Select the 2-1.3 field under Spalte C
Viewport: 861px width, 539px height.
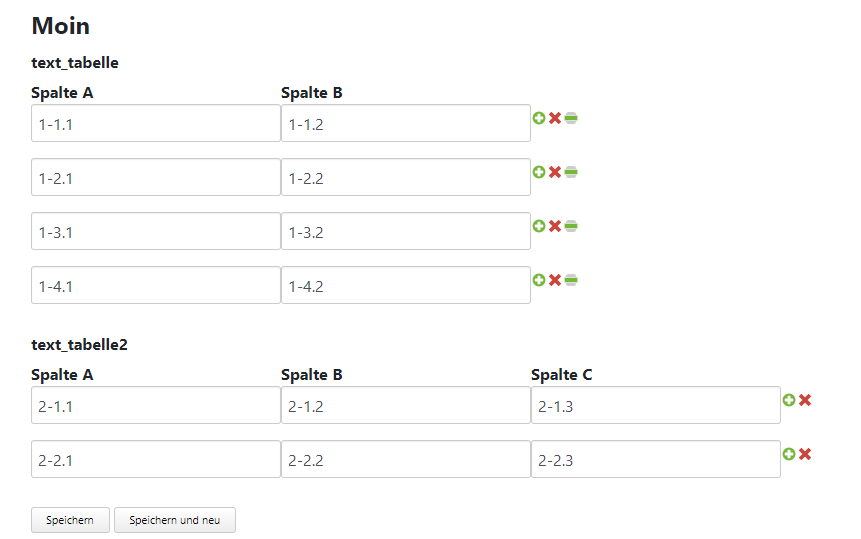coord(656,406)
